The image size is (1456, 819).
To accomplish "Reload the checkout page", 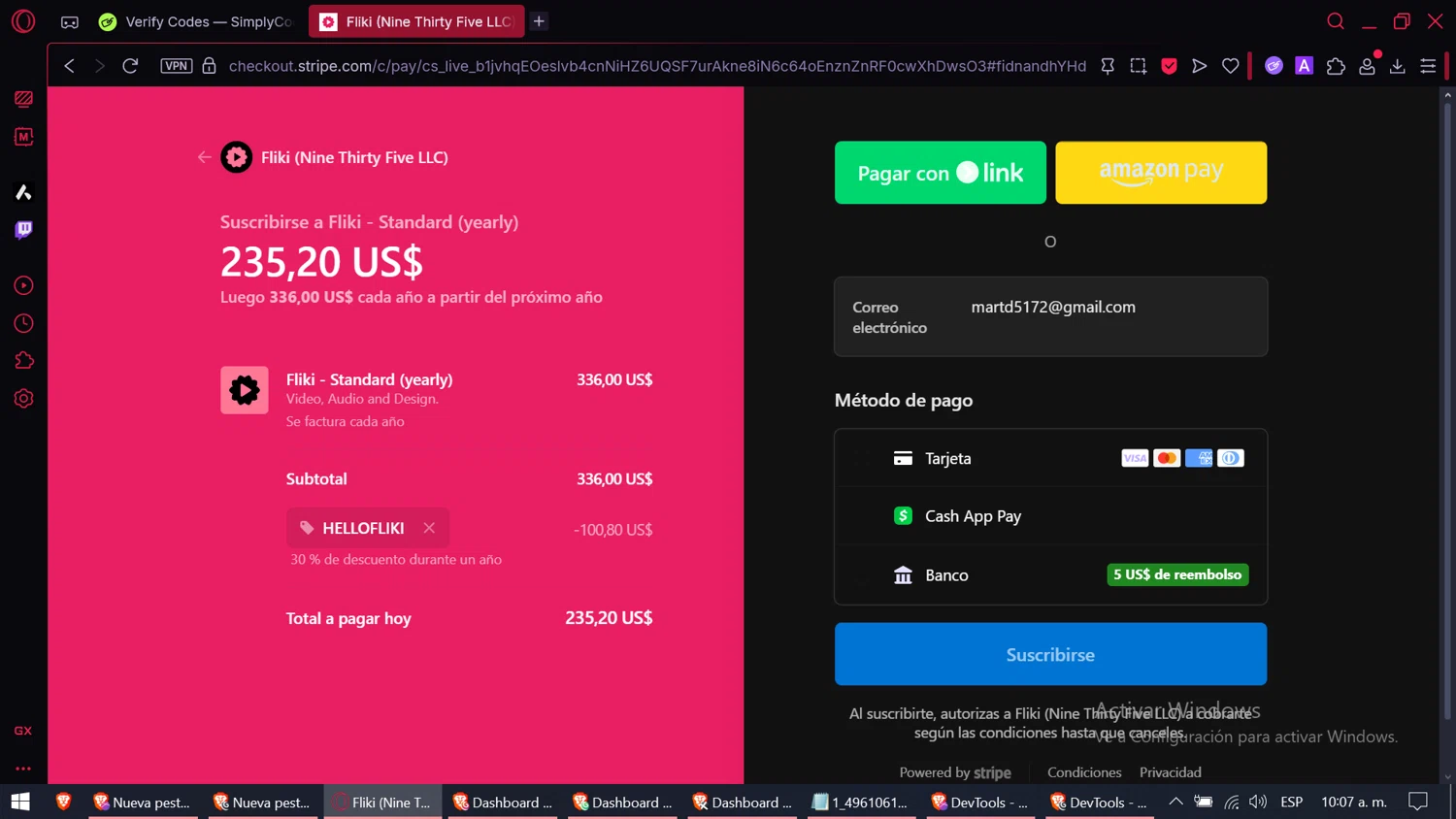I will click(x=130, y=66).
